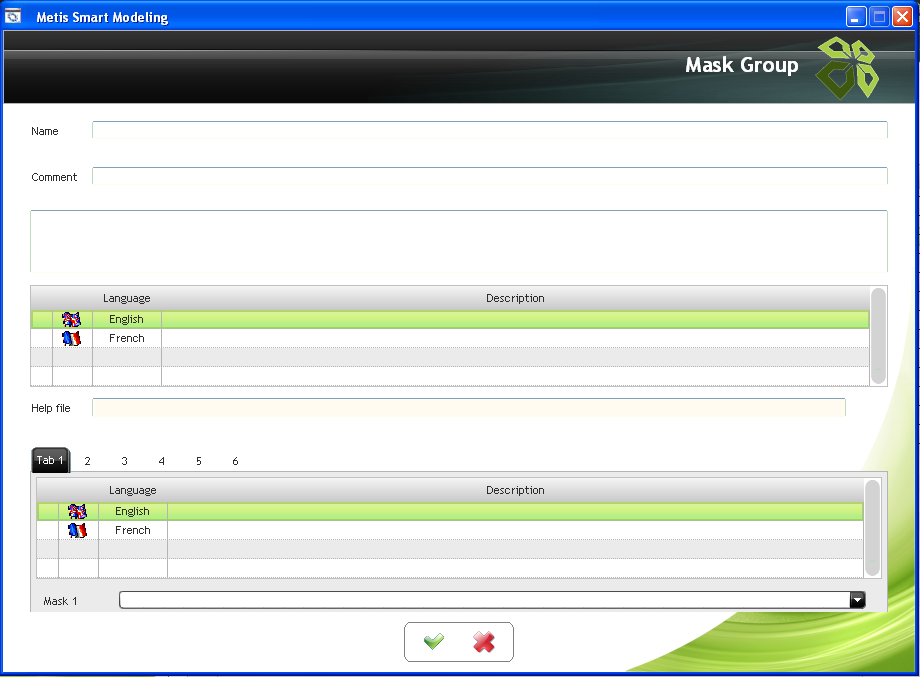Switch to tab 2
Screen dimensions: 920x677
pyautogui.click(x=87, y=461)
